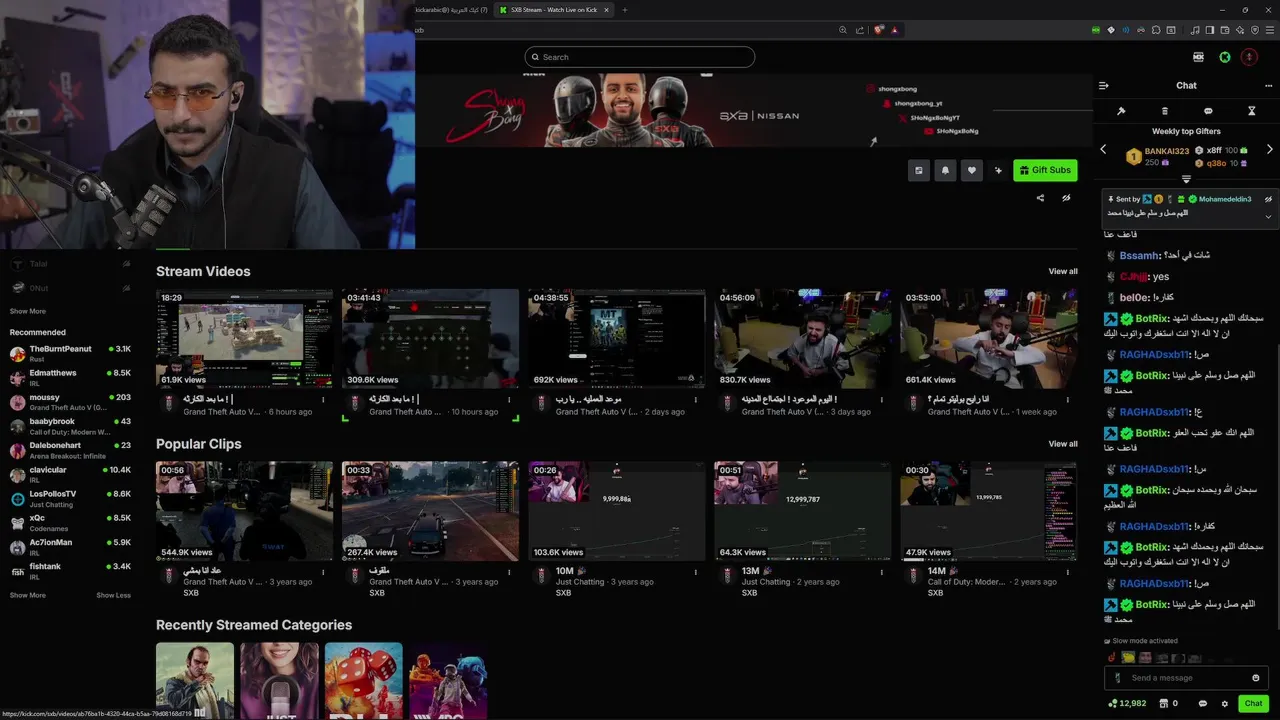Viewport: 1280px width, 720px height.
Task: Click Show More under followed channels
Action: click(x=28, y=311)
